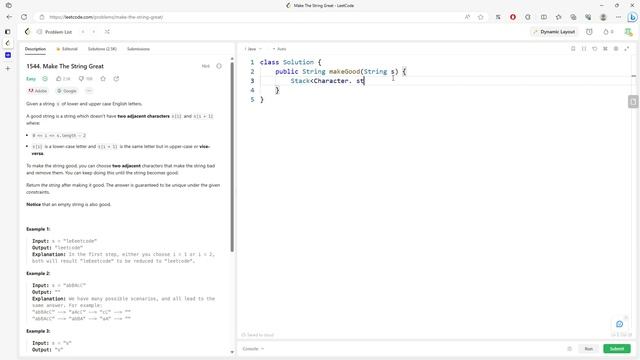The width and height of the screenshot is (640, 360).
Task: Open the Auto editor mode dropdown
Action: [280, 49]
